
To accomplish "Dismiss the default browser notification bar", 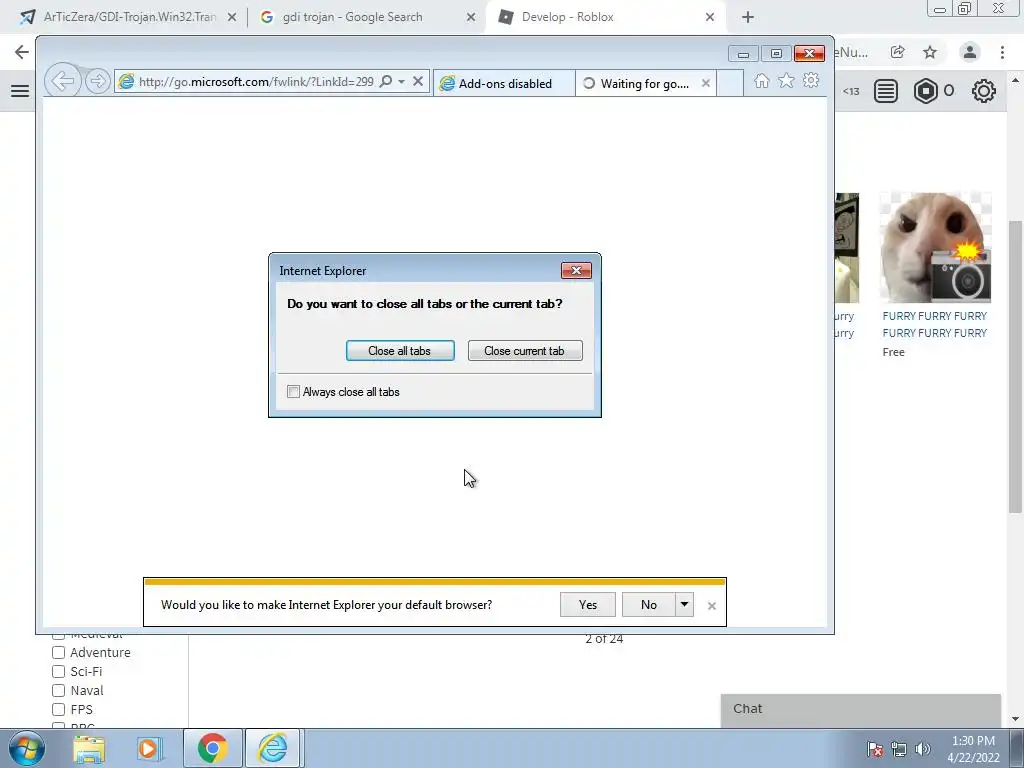I will pyautogui.click(x=712, y=606).
